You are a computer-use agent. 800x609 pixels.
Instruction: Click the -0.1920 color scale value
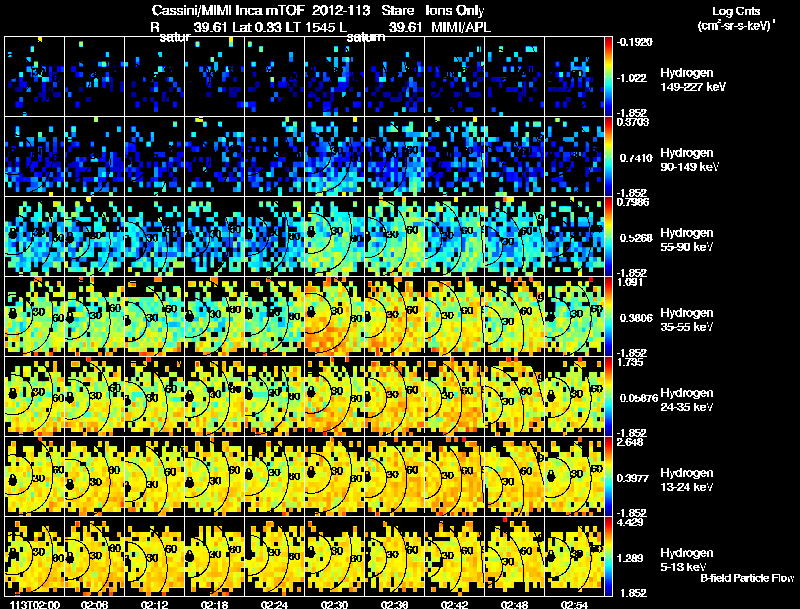point(634,42)
